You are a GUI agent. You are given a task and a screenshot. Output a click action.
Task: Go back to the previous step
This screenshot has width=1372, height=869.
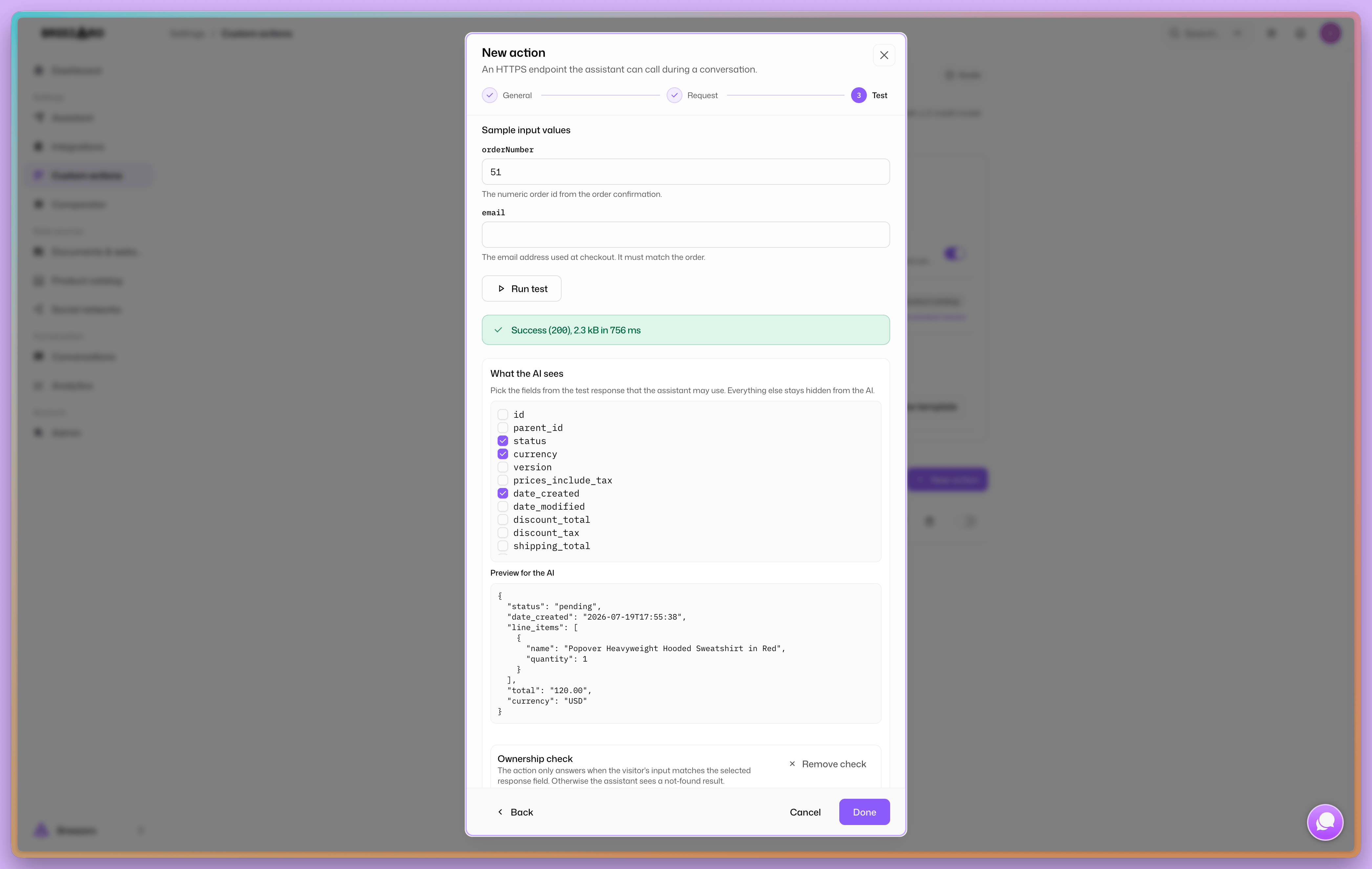click(515, 812)
